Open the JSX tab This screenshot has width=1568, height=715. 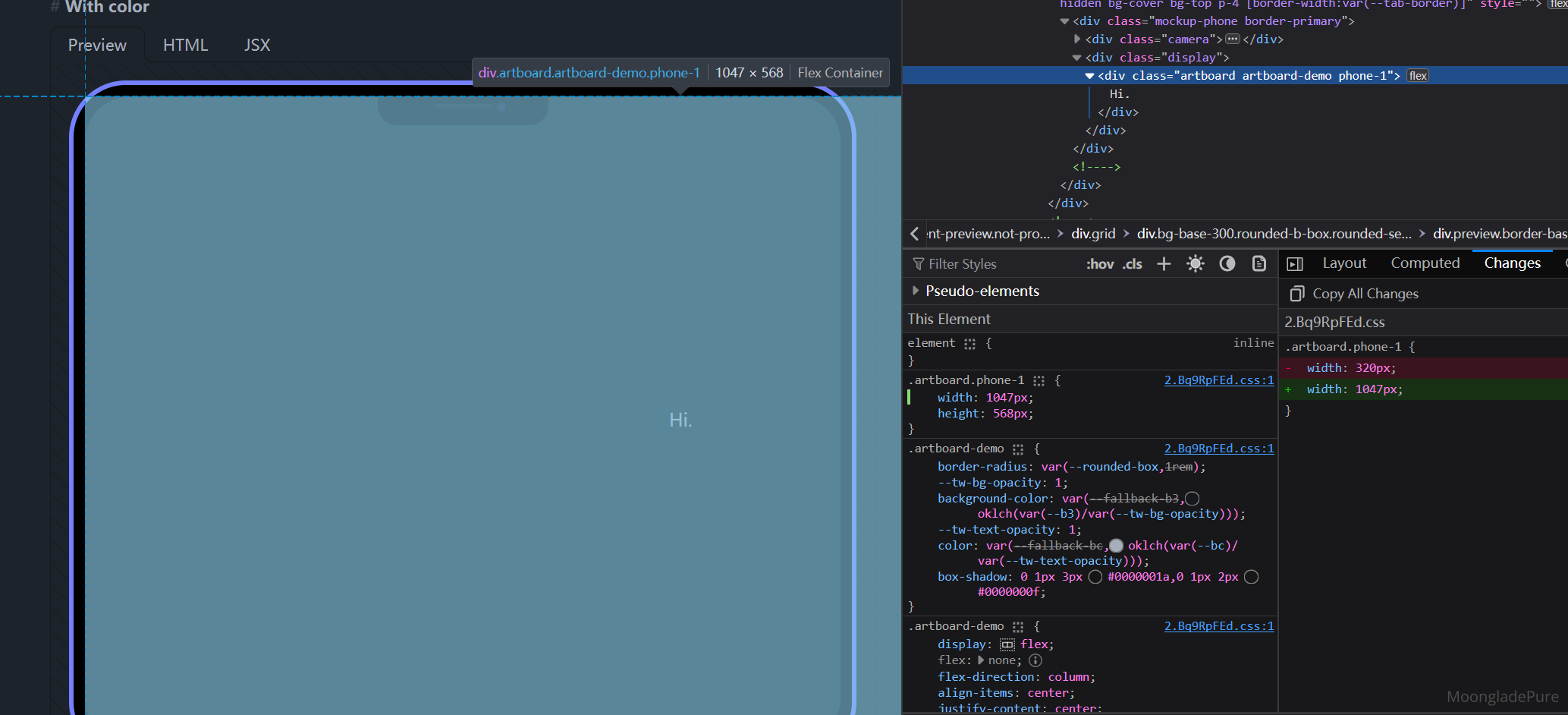pyautogui.click(x=257, y=46)
